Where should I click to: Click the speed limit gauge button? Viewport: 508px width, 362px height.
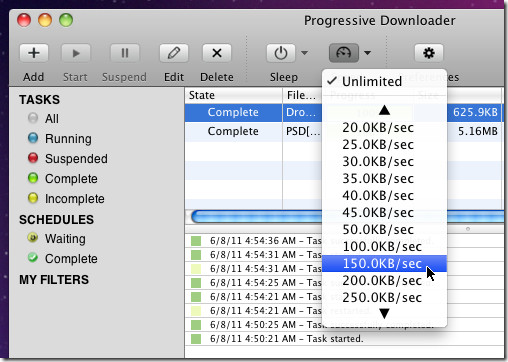click(x=344, y=53)
